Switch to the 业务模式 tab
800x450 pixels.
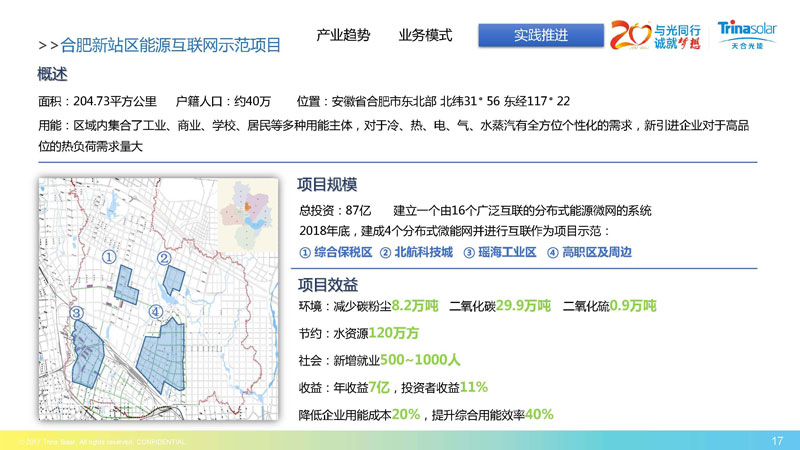coord(424,35)
